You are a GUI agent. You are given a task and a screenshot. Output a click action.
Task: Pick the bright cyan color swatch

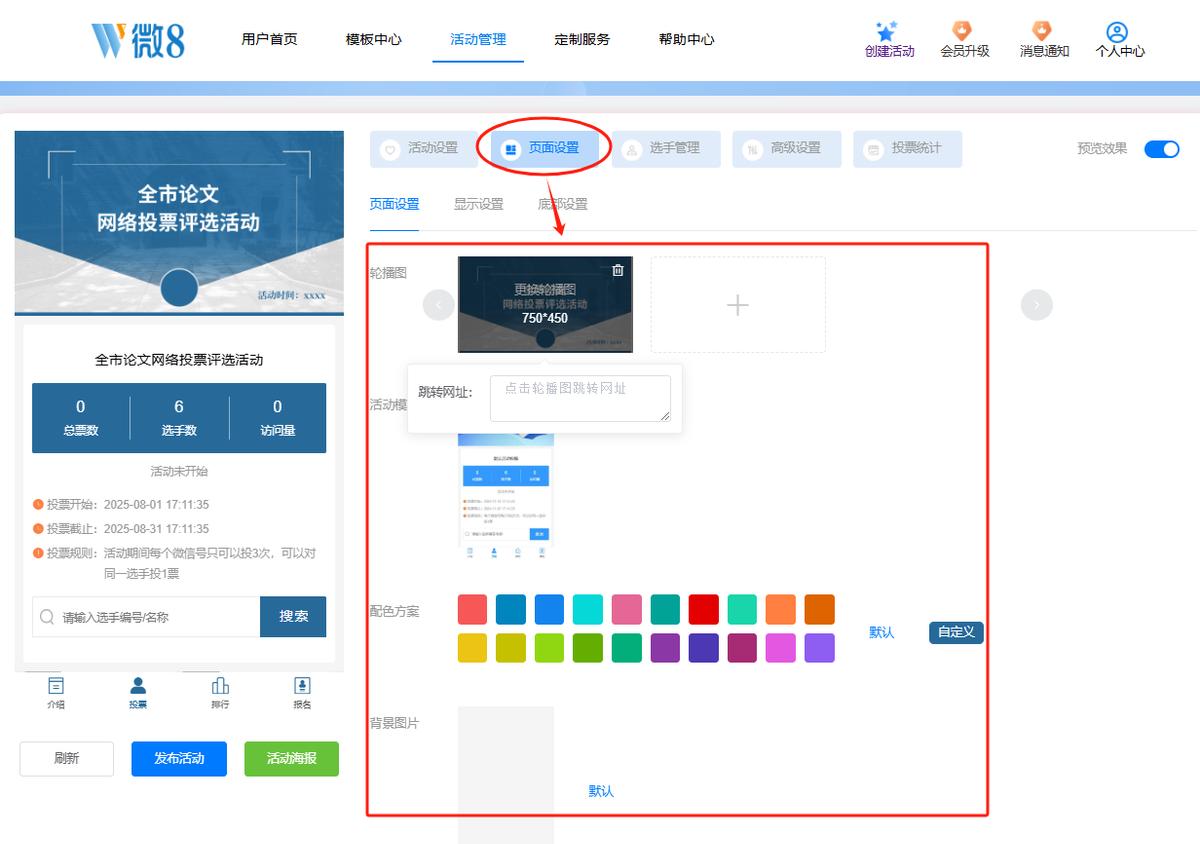pyautogui.click(x=588, y=610)
